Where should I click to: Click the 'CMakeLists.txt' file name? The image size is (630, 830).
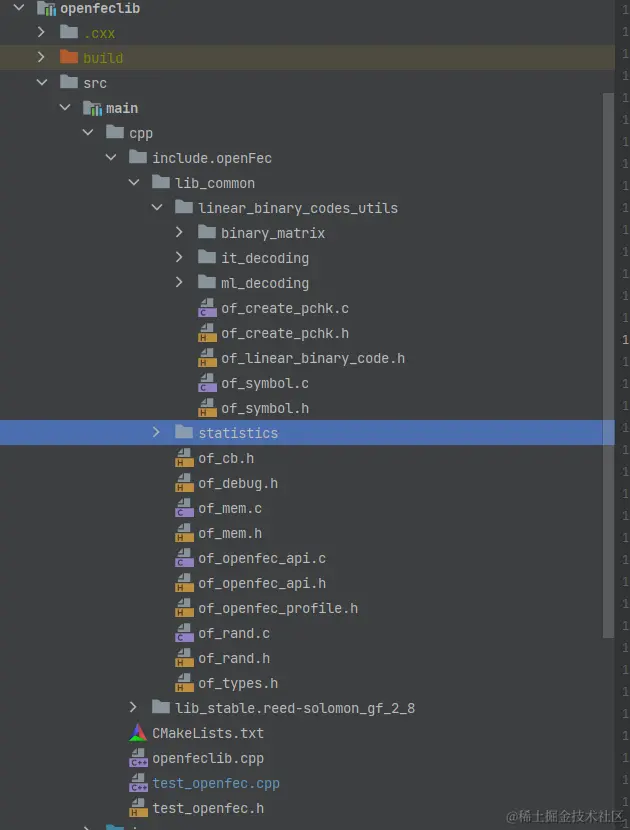(208, 733)
